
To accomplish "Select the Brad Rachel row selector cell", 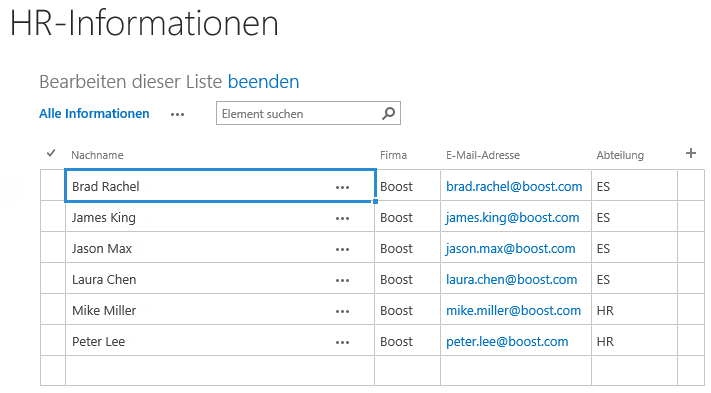I will click(x=53, y=185).
